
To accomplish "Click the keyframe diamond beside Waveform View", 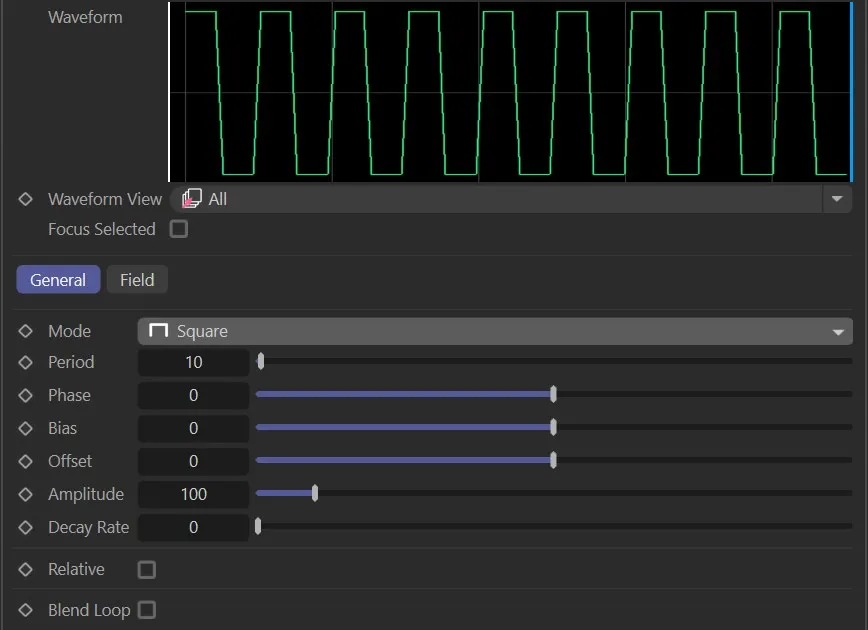I will pos(26,199).
